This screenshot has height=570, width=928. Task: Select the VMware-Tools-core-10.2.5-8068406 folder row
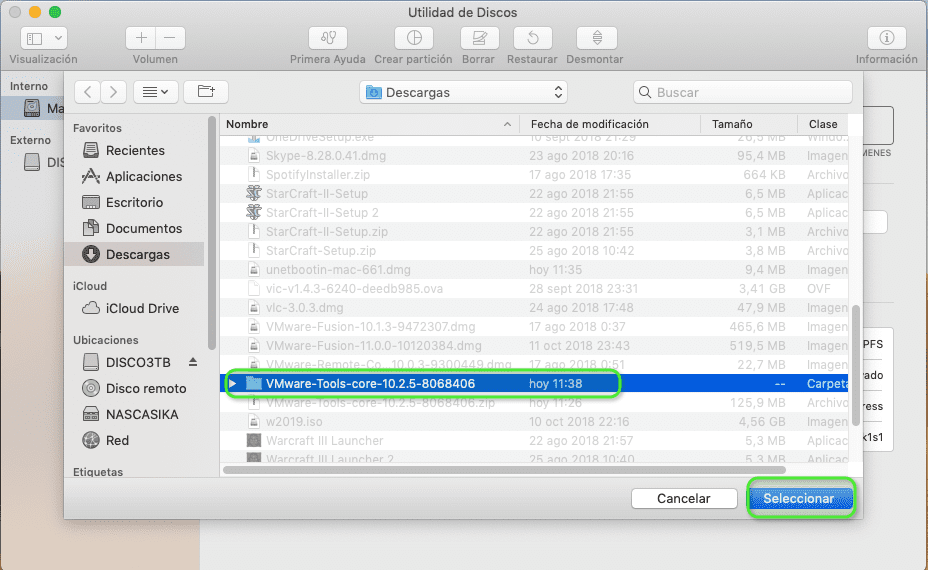[534, 384]
